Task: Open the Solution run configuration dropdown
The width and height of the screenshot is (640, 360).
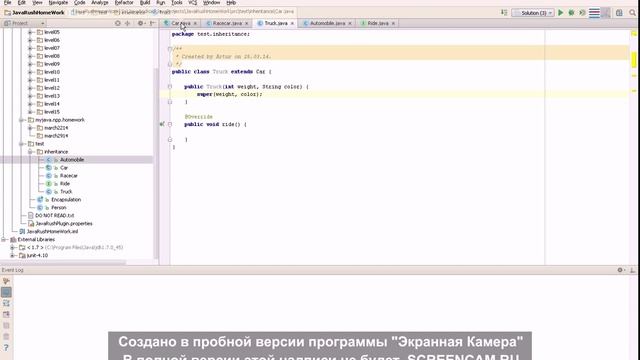Action: tap(533, 13)
